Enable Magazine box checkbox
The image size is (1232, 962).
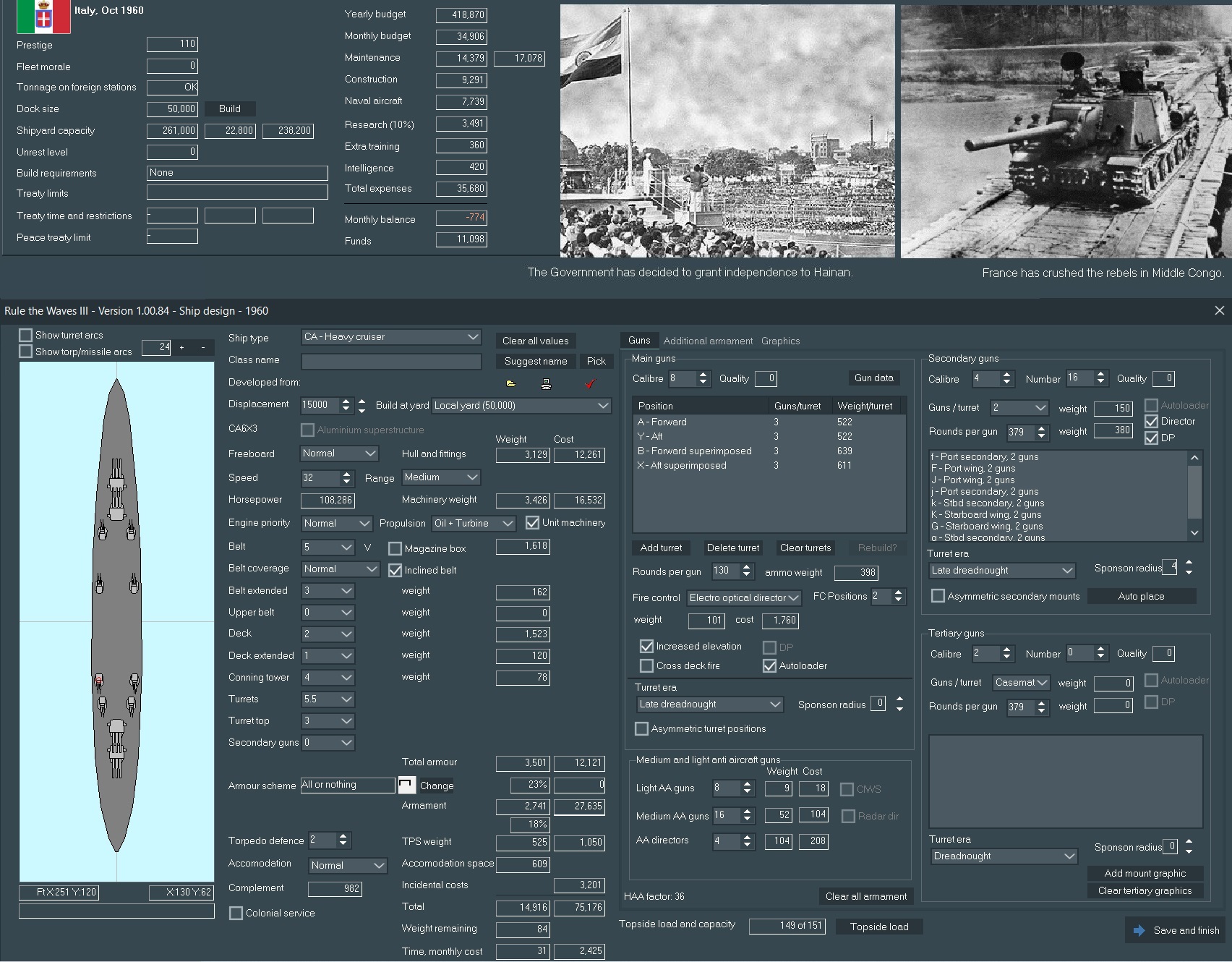(395, 548)
